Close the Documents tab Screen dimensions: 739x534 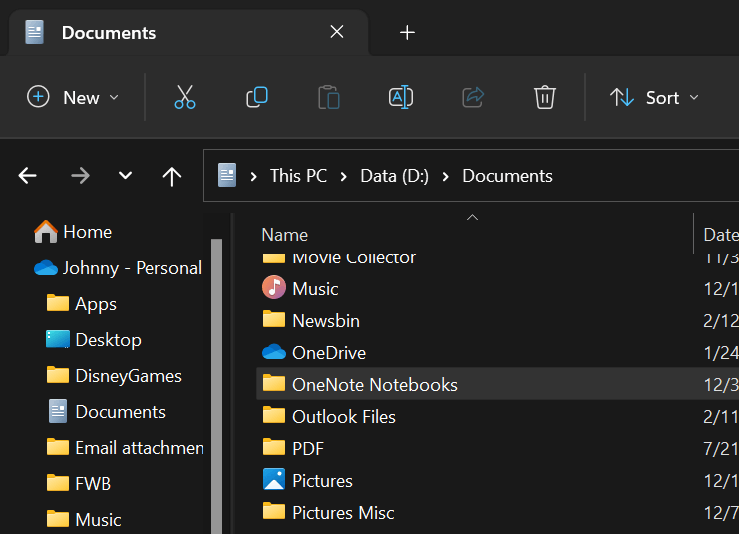(x=337, y=32)
